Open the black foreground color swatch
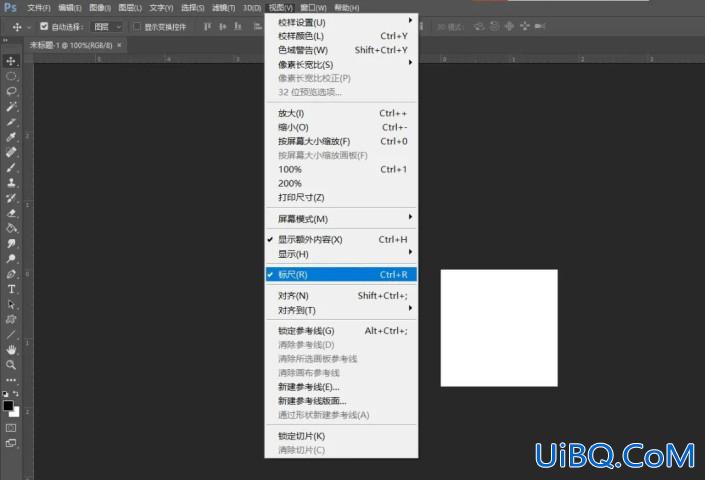This screenshot has width=705, height=480. (x=8, y=405)
